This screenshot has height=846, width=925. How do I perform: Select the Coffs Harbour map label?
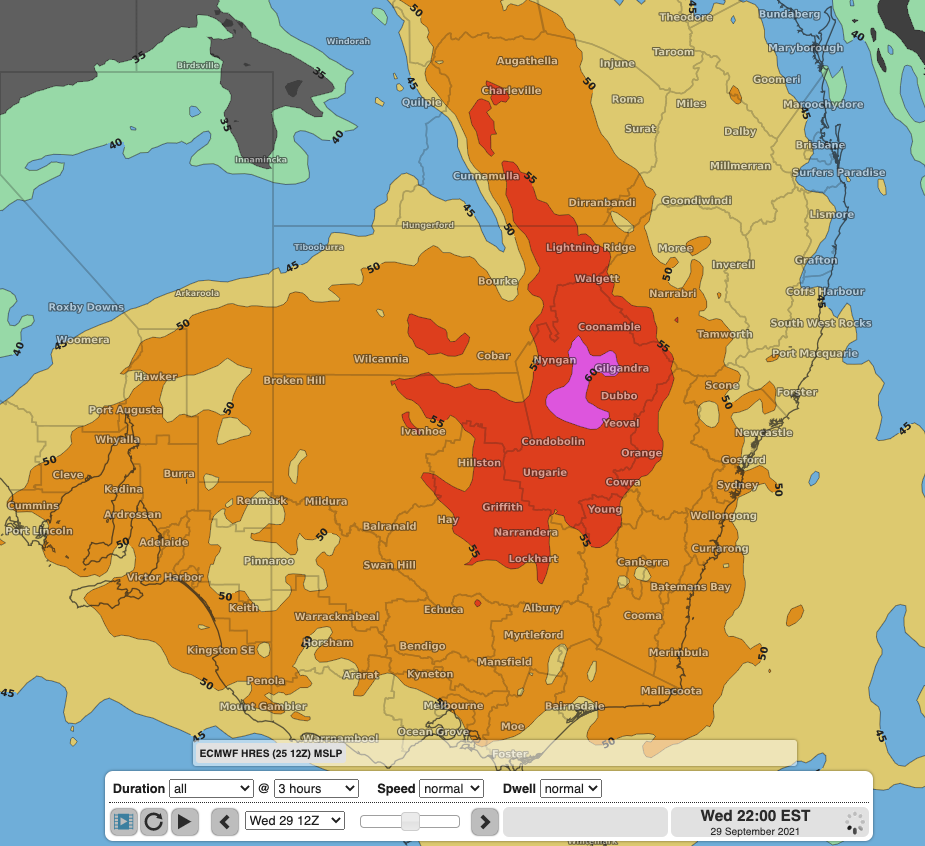pos(825,291)
